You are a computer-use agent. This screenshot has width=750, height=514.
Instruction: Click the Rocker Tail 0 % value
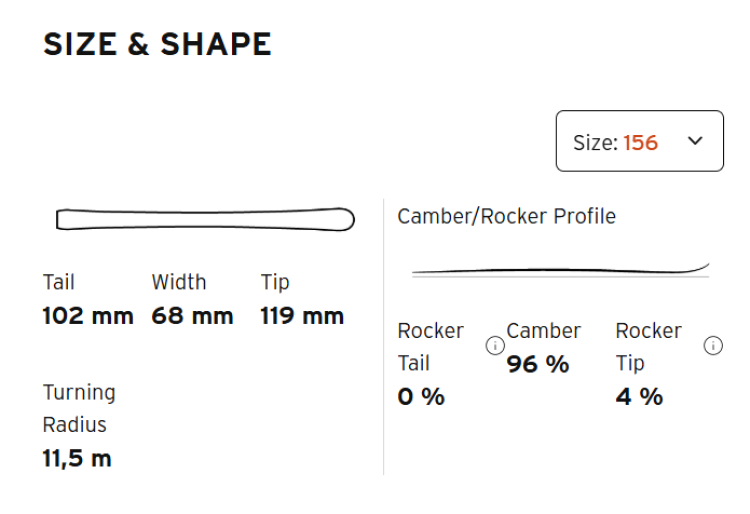(421, 396)
